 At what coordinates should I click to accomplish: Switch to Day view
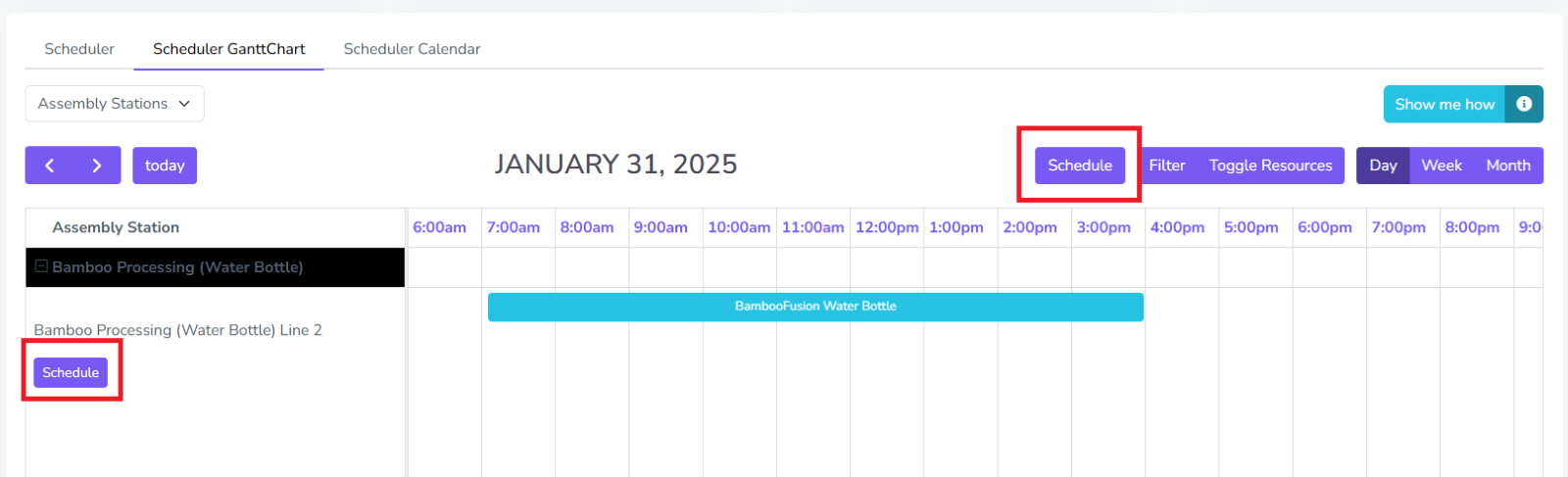click(x=1383, y=166)
